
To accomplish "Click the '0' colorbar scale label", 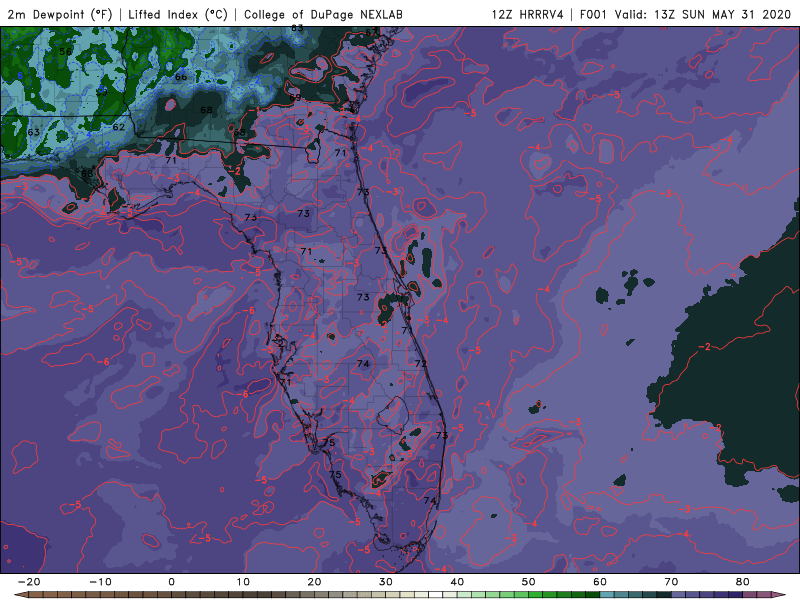I will 171,582.
